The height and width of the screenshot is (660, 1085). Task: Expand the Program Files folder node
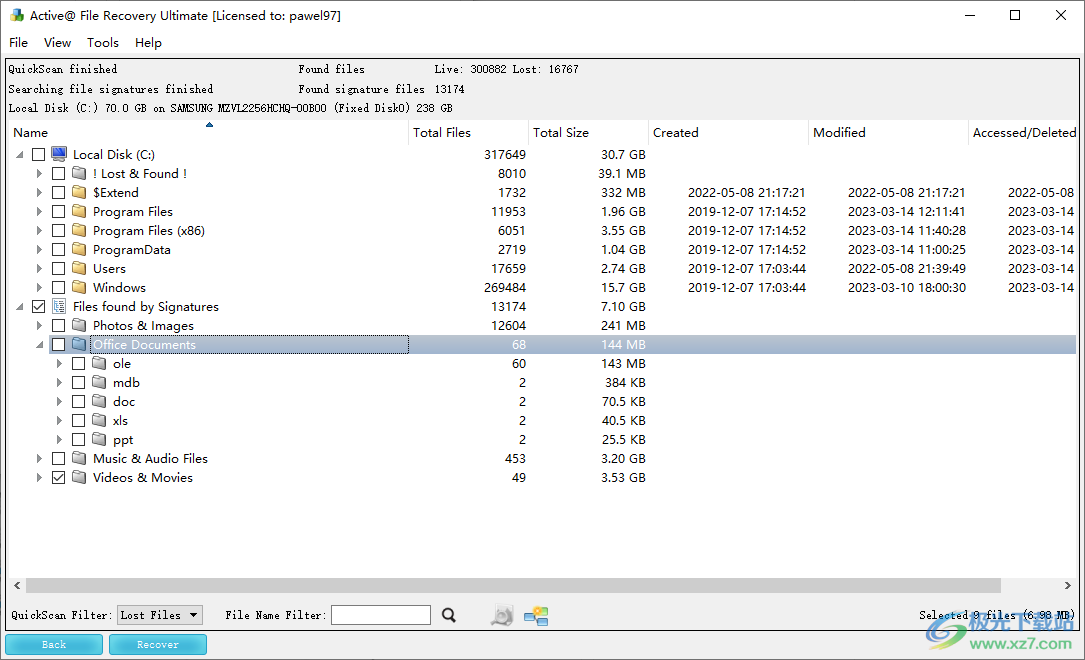(39, 211)
